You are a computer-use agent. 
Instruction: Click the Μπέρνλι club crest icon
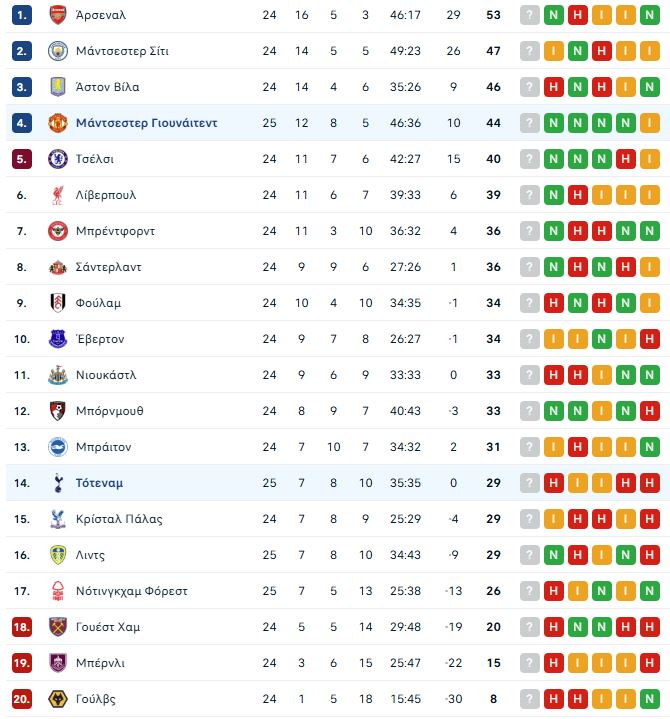click(x=57, y=663)
